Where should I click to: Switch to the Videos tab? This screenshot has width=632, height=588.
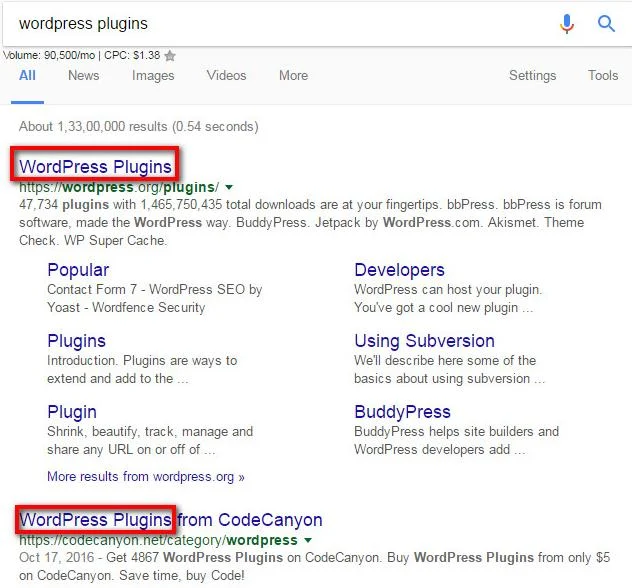click(226, 75)
